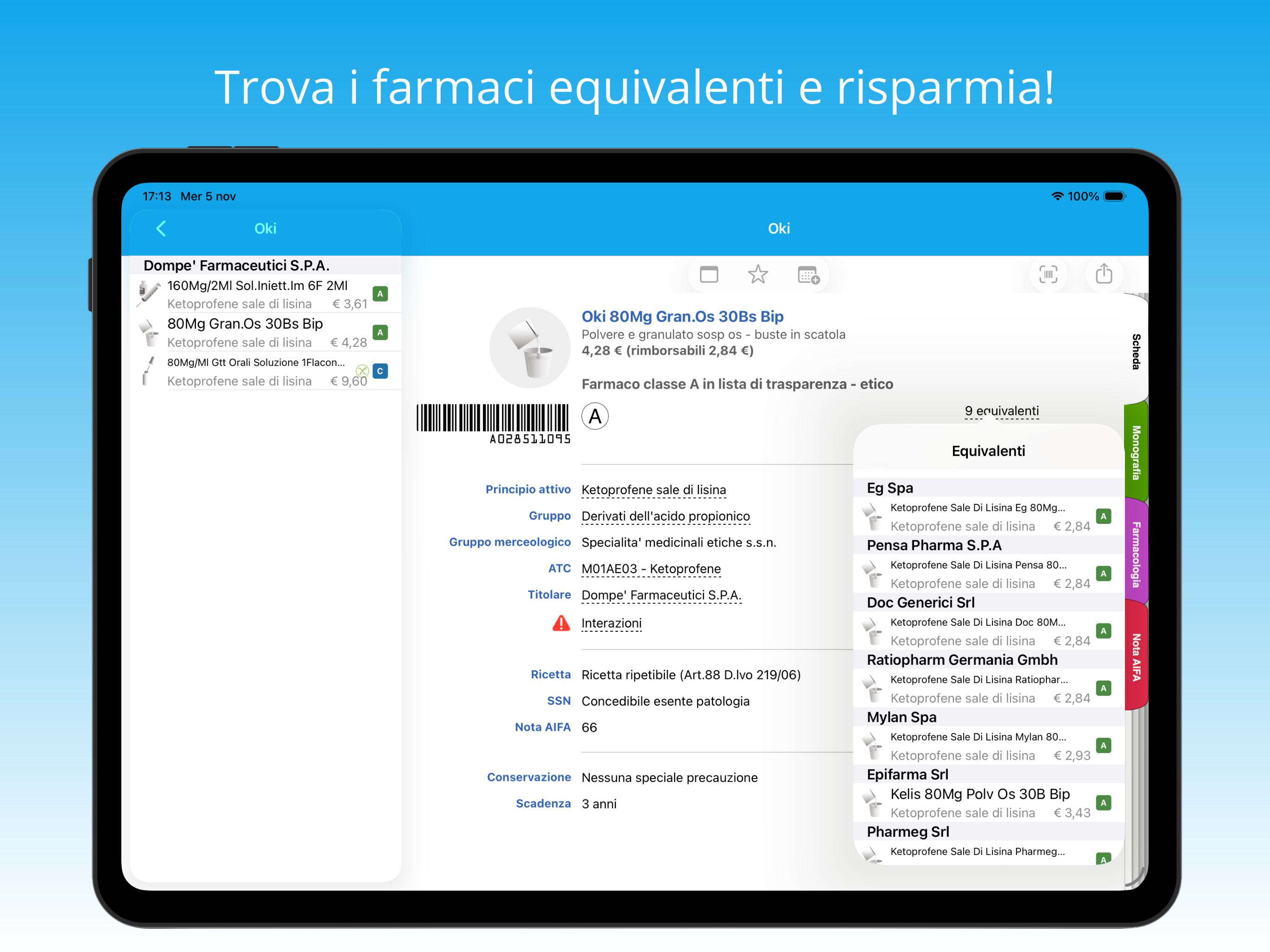The image size is (1270, 952).
Task: Tap class C badge on 80Mg/Ml Gtt row
Action: pos(380,371)
